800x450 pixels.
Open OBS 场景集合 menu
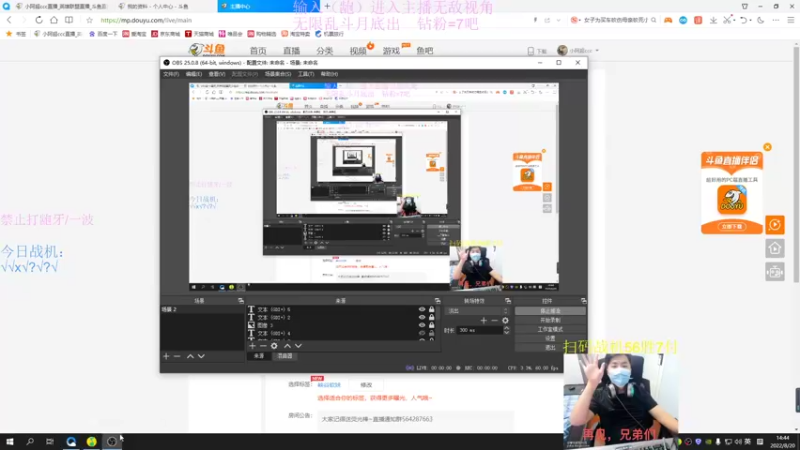pyautogui.click(x=278, y=74)
